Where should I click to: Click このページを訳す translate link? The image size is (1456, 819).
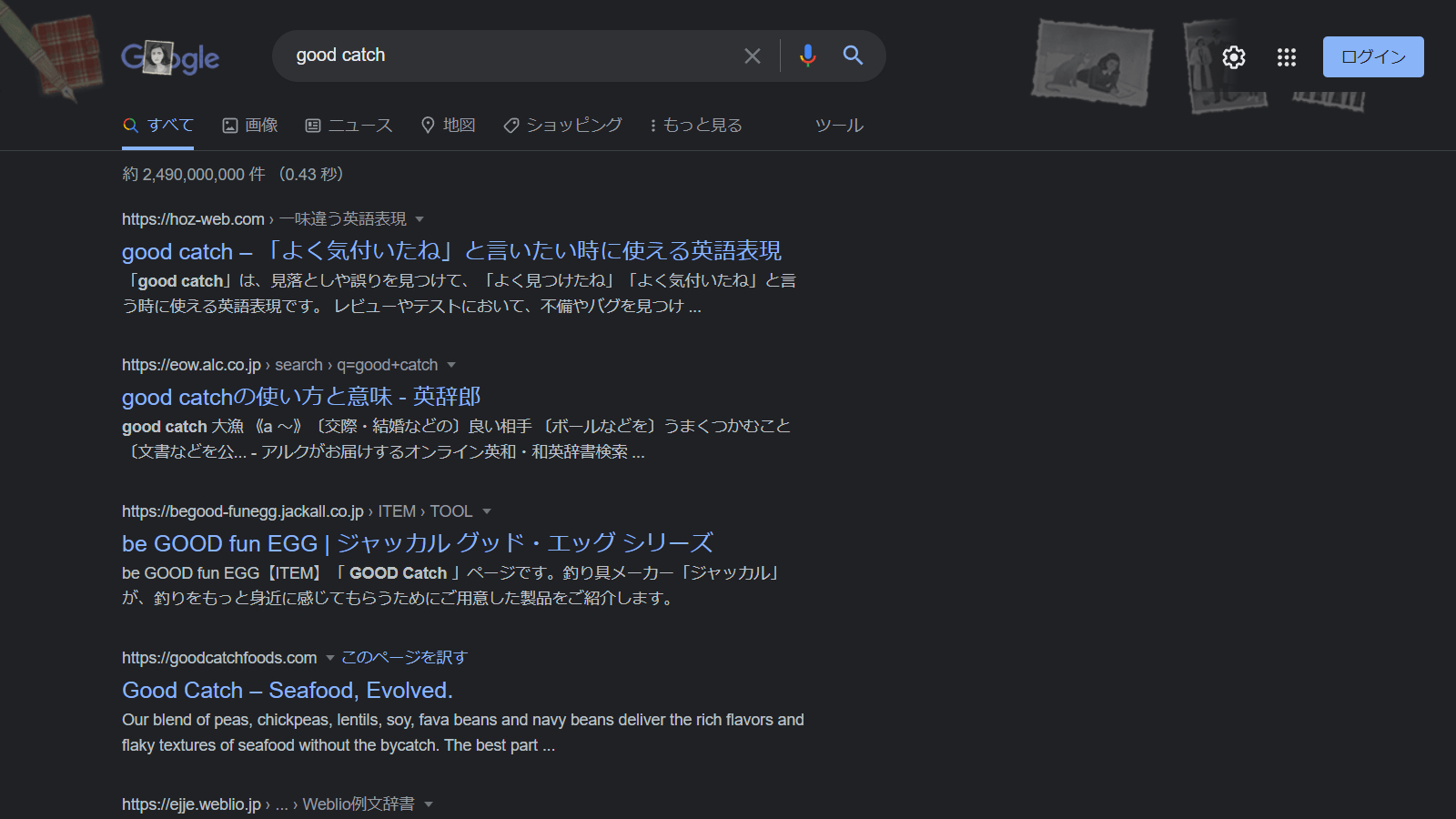point(404,658)
